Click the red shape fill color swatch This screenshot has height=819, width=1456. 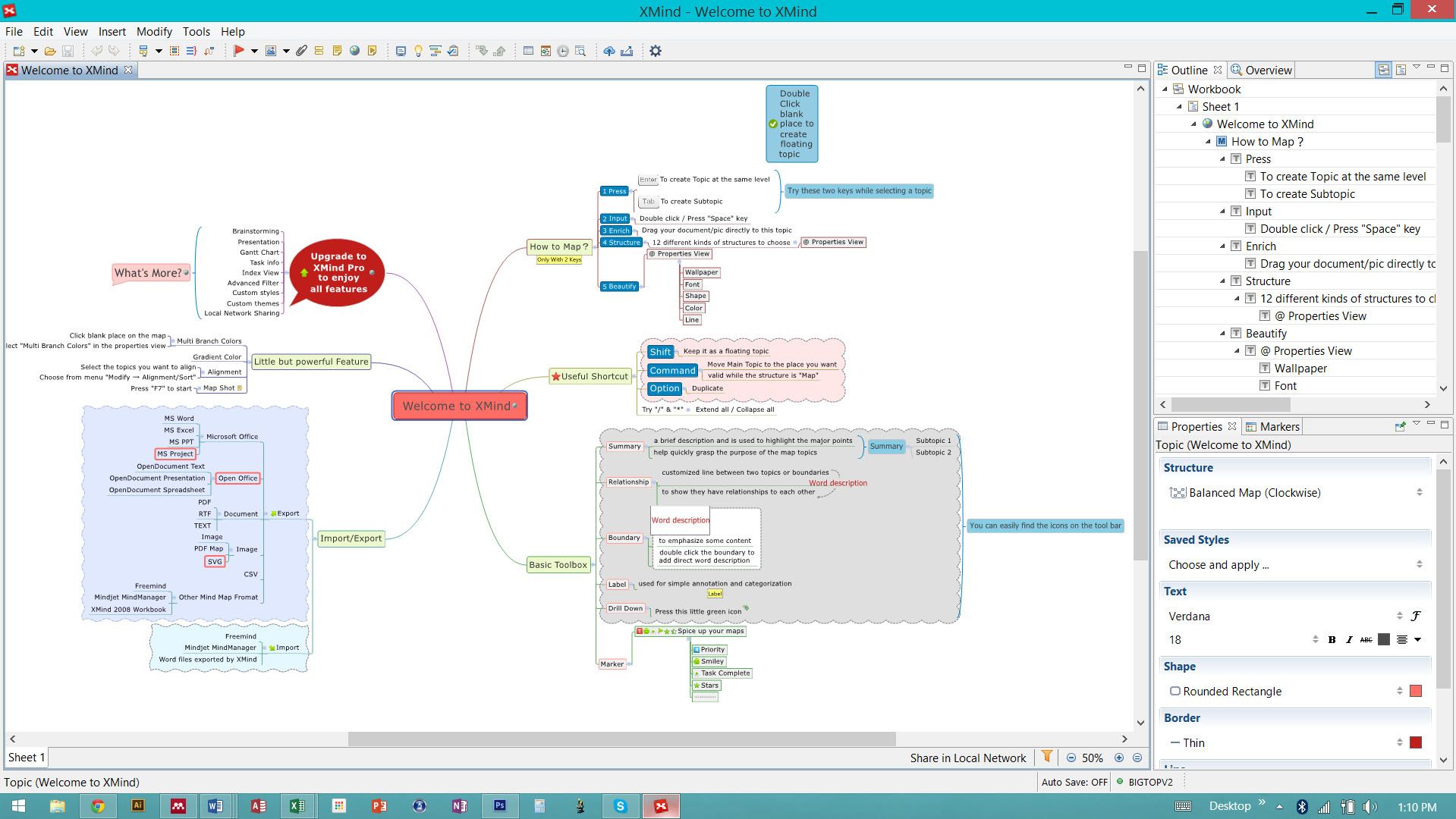1415,691
